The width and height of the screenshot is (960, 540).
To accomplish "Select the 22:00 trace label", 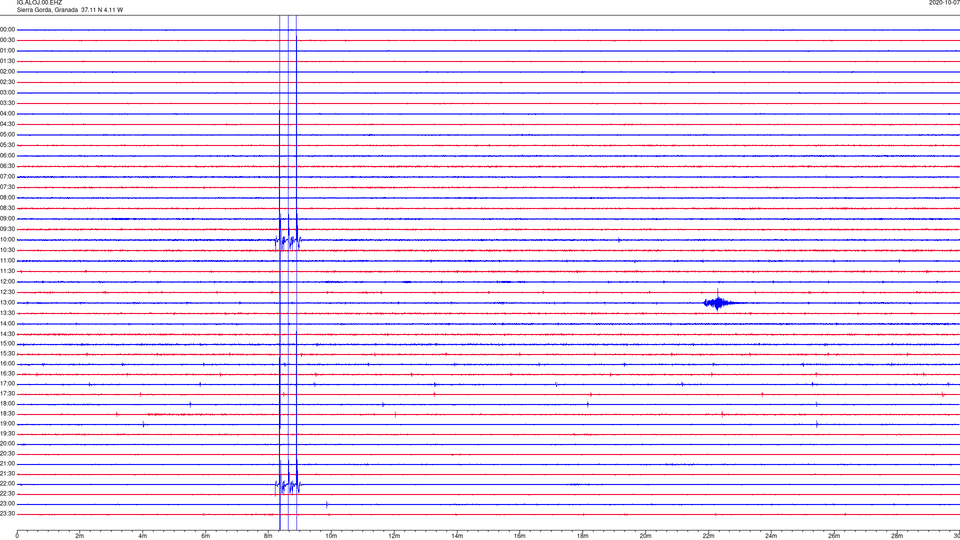I will [x=8, y=484].
